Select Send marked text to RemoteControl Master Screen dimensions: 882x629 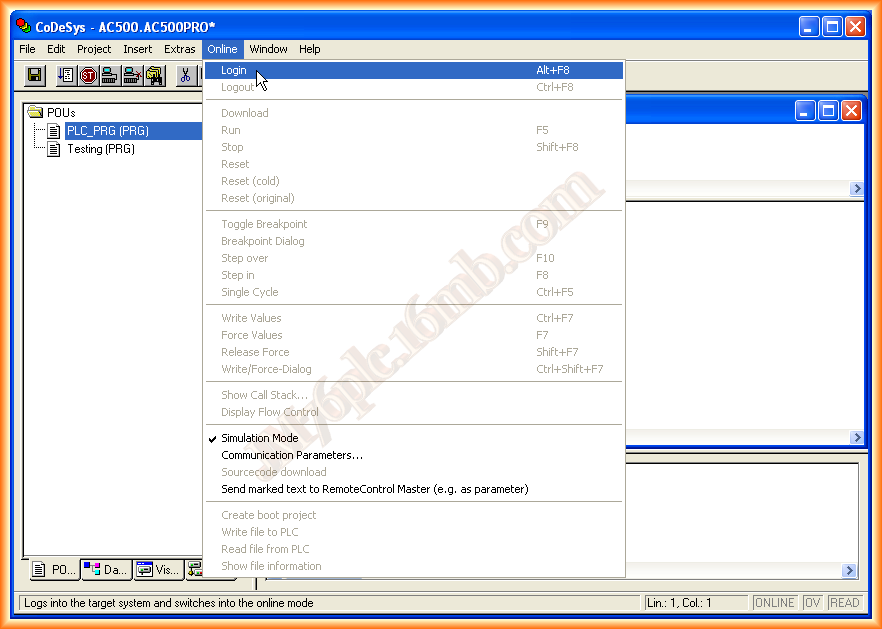374,489
